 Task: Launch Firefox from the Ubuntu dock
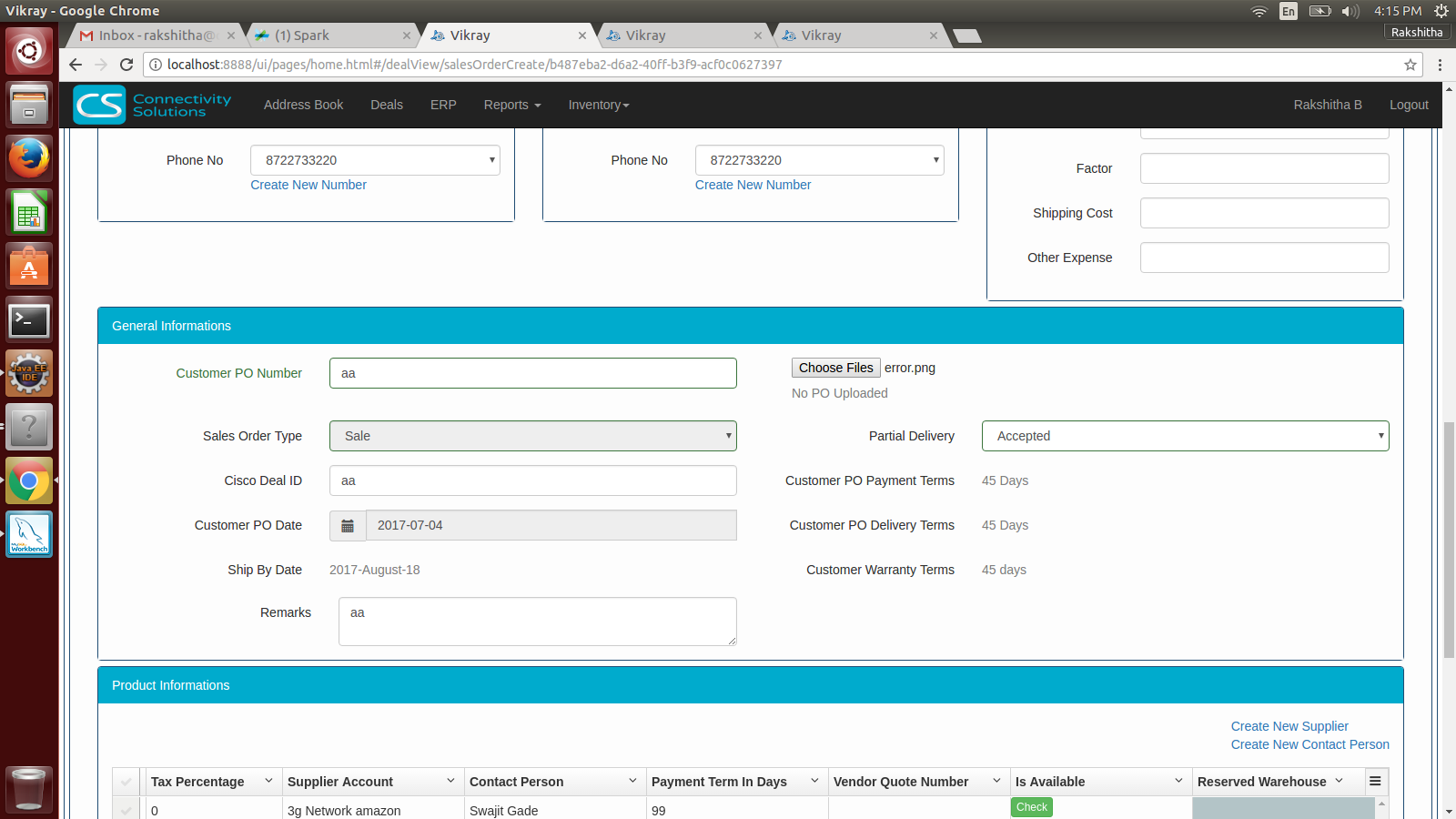pos(29,158)
